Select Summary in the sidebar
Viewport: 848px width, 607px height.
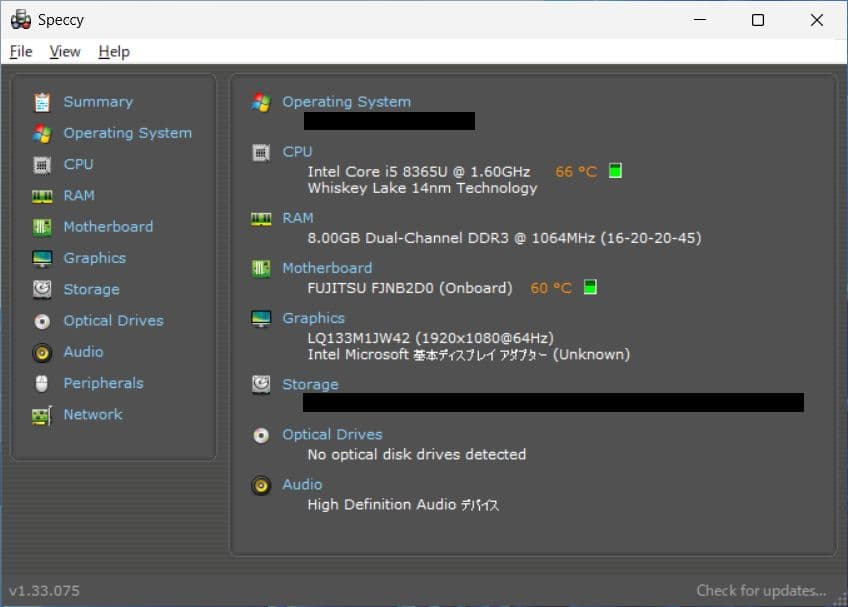point(98,102)
